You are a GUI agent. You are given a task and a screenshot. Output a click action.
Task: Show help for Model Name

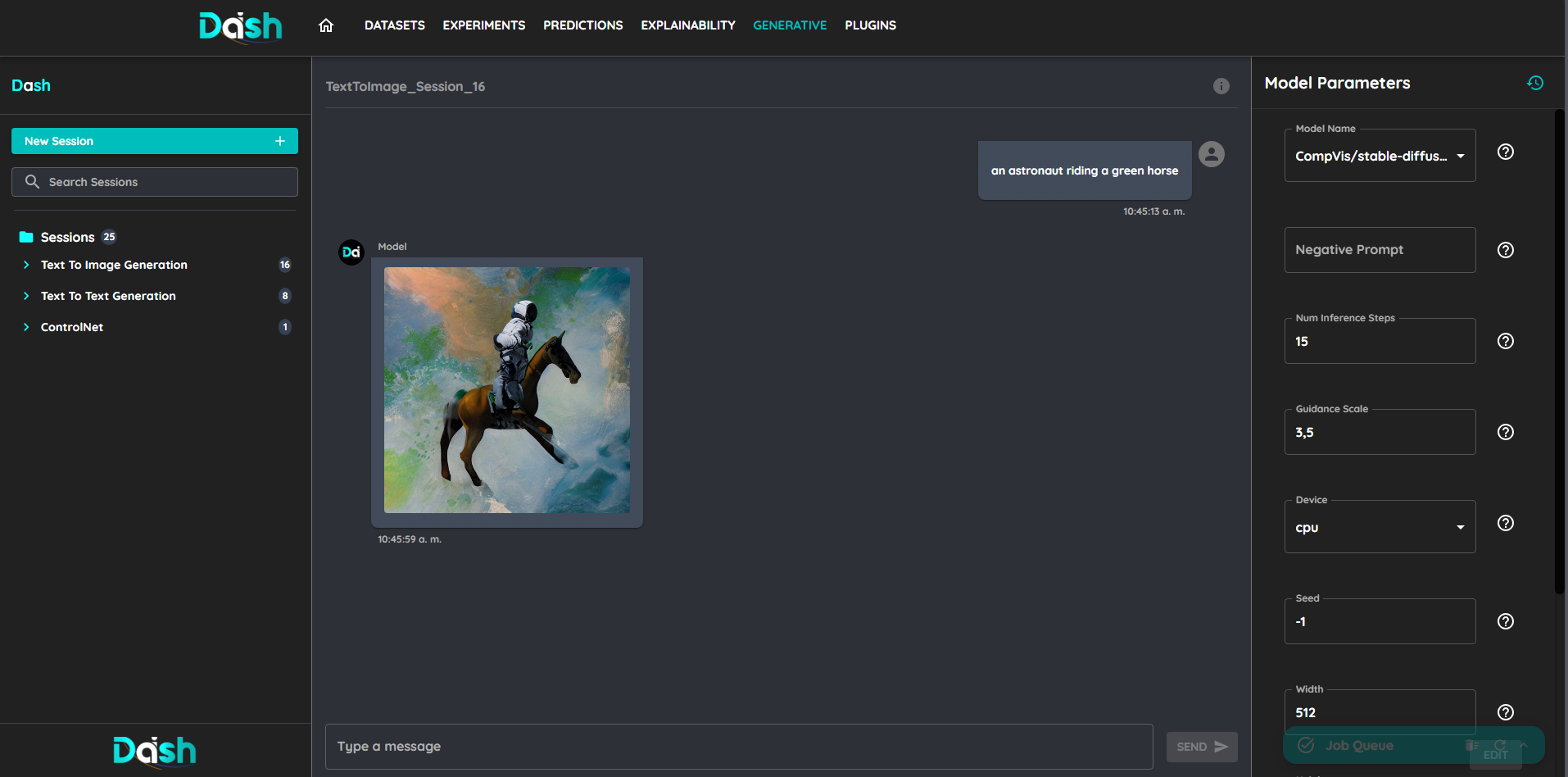1505,152
